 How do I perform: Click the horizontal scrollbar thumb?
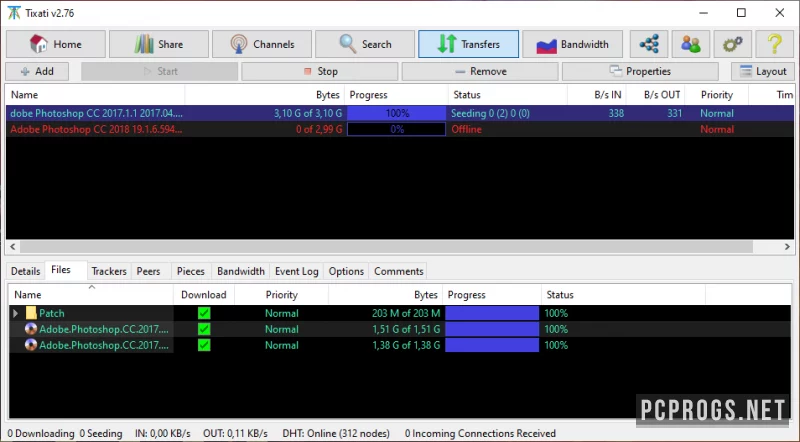[386, 247]
